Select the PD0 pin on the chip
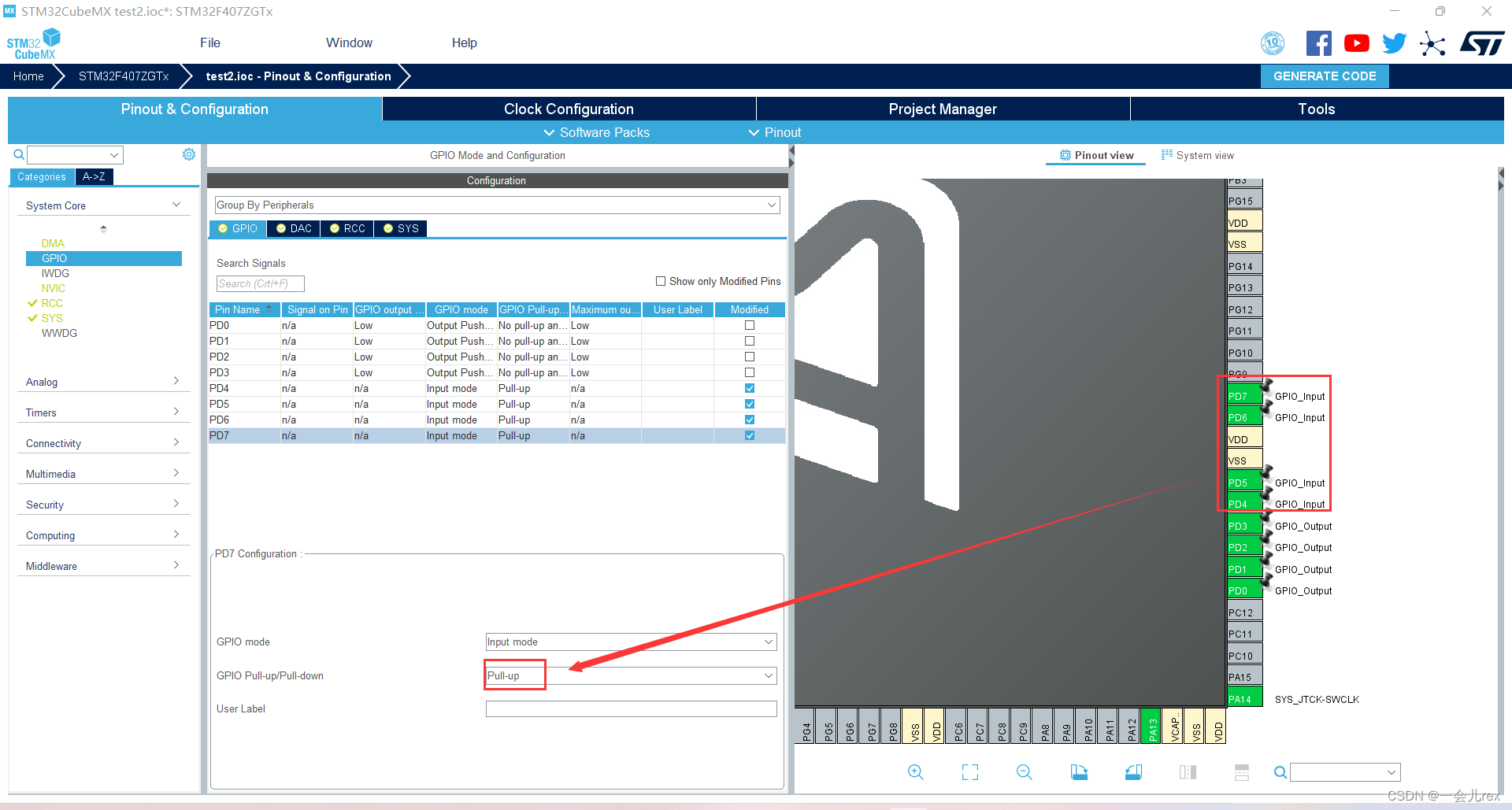The width and height of the screenshot is (1512, 810). pyautogui.click(x=1244, y=590)
